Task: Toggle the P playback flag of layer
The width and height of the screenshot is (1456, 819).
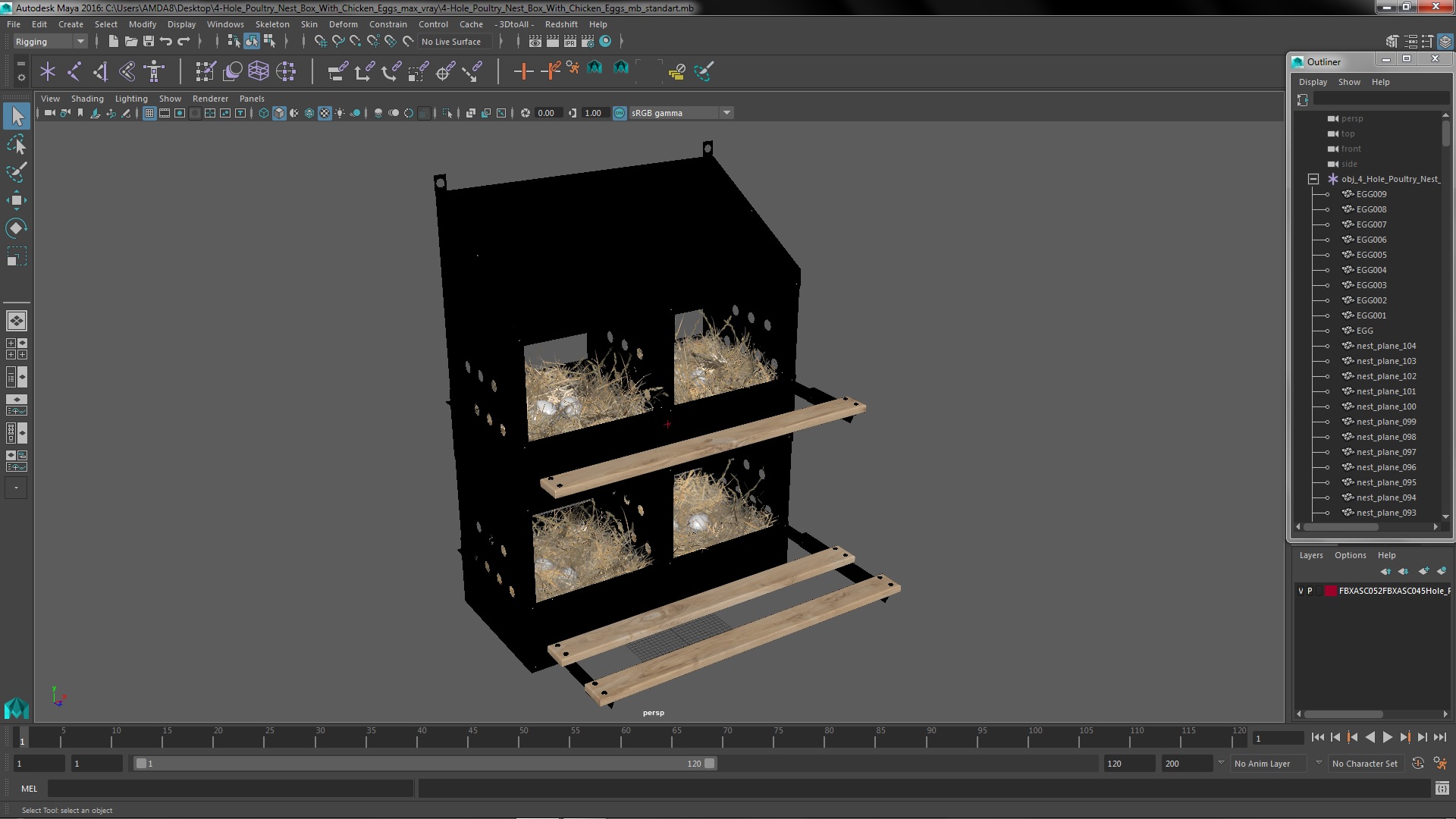Action: point(1310,591)
